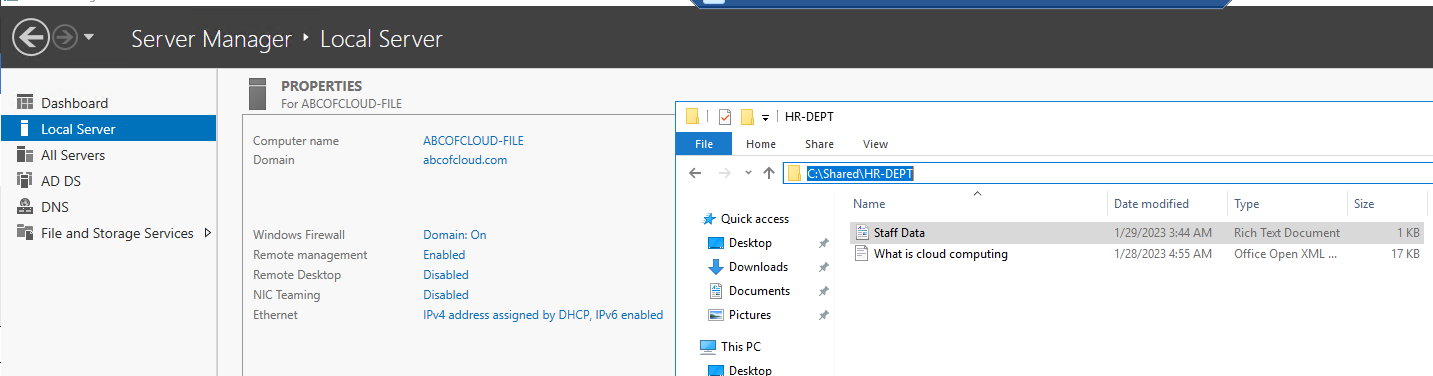Click computer name ABCOFCLOUD-FILE link
Image resolution: width=1433 pixels, height=376 pixels.
473,141
